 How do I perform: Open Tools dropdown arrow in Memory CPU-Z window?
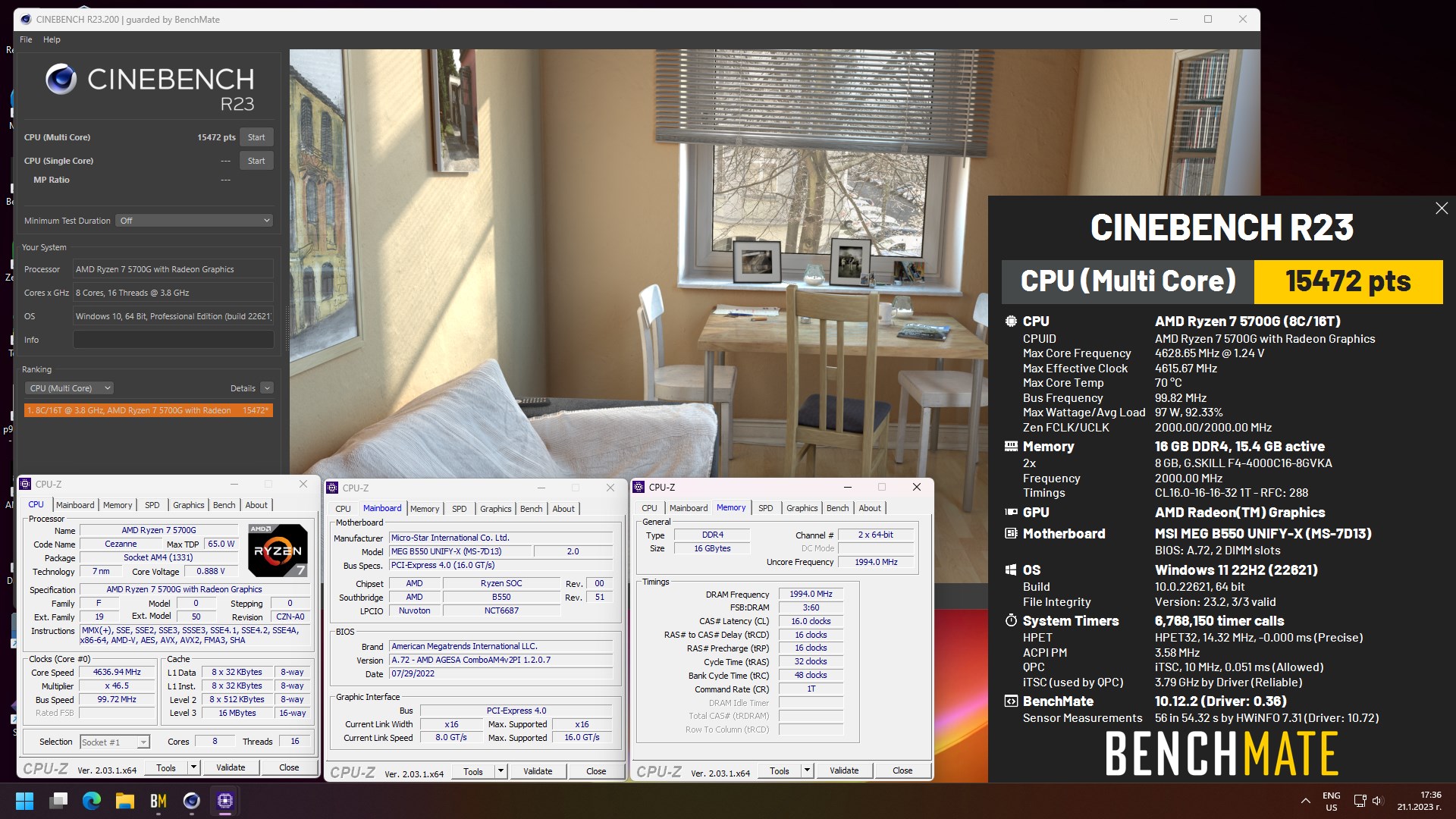coord(807,770)
